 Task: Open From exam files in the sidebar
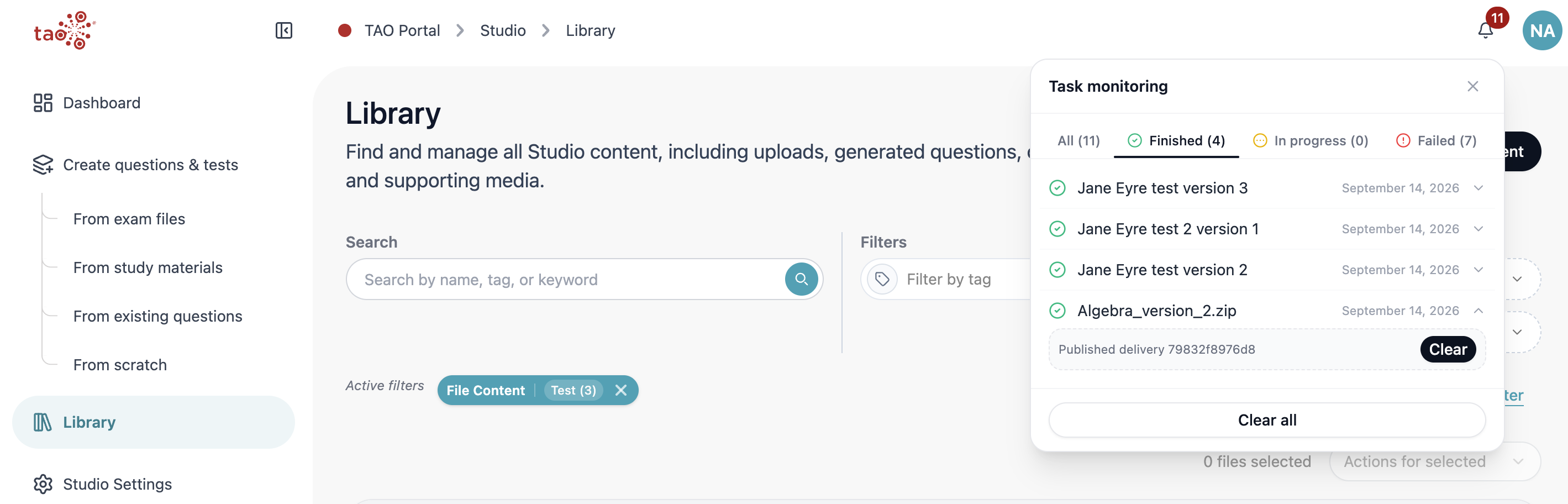129,219
